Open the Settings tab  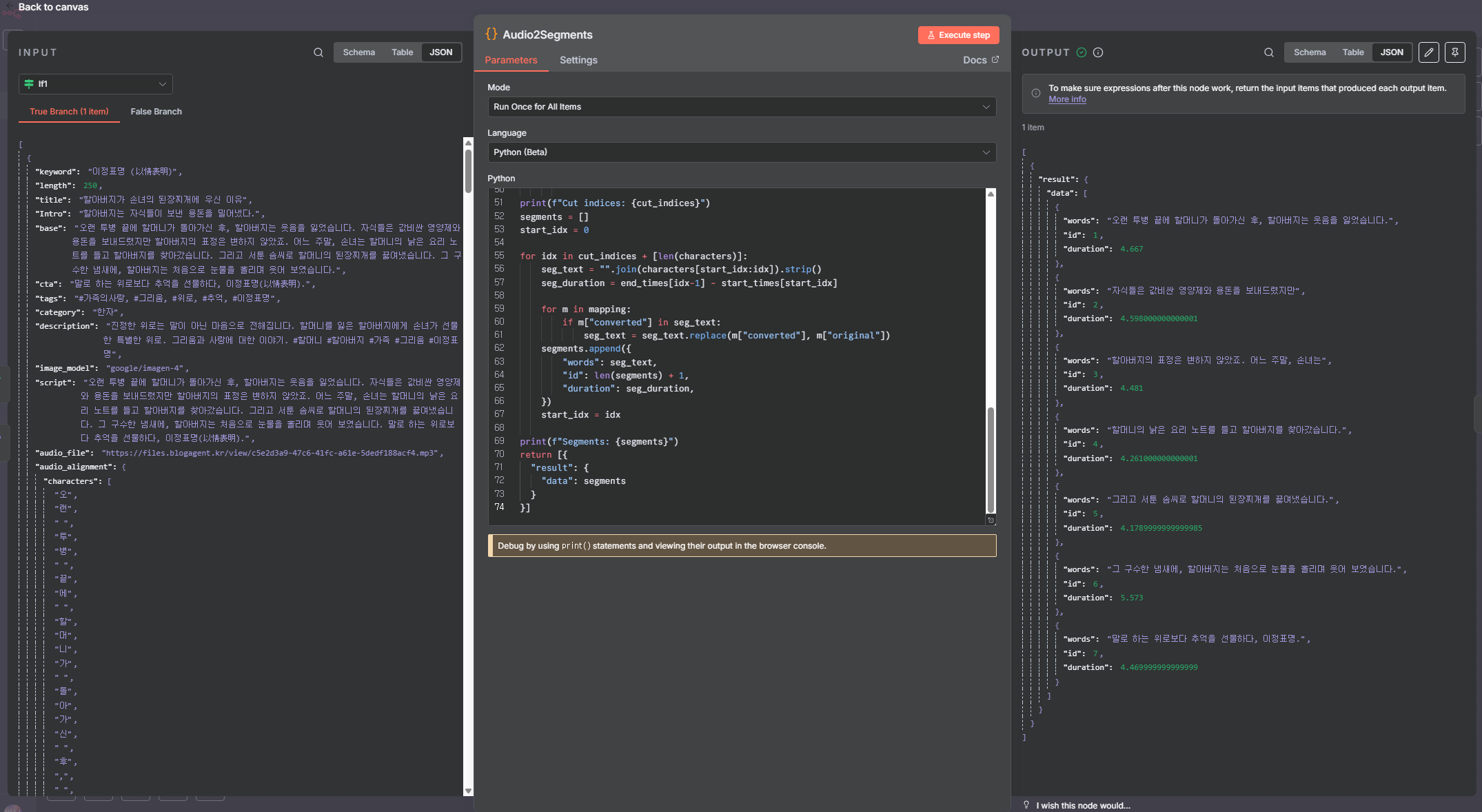pyautogui.click(x=578, y=61)
